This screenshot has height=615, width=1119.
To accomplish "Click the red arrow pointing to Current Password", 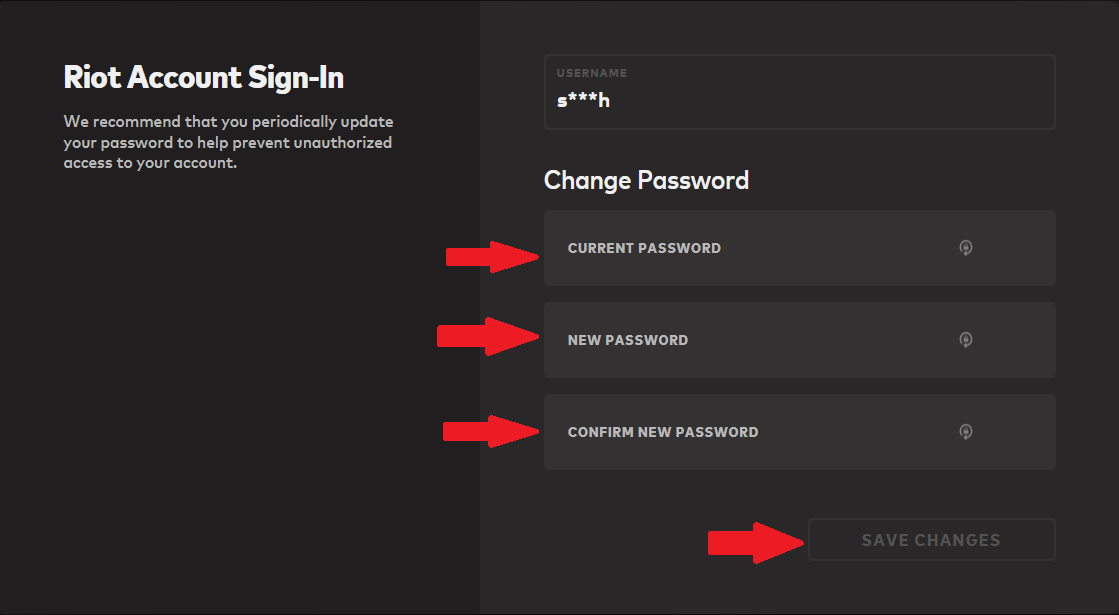I will [492, 256].
